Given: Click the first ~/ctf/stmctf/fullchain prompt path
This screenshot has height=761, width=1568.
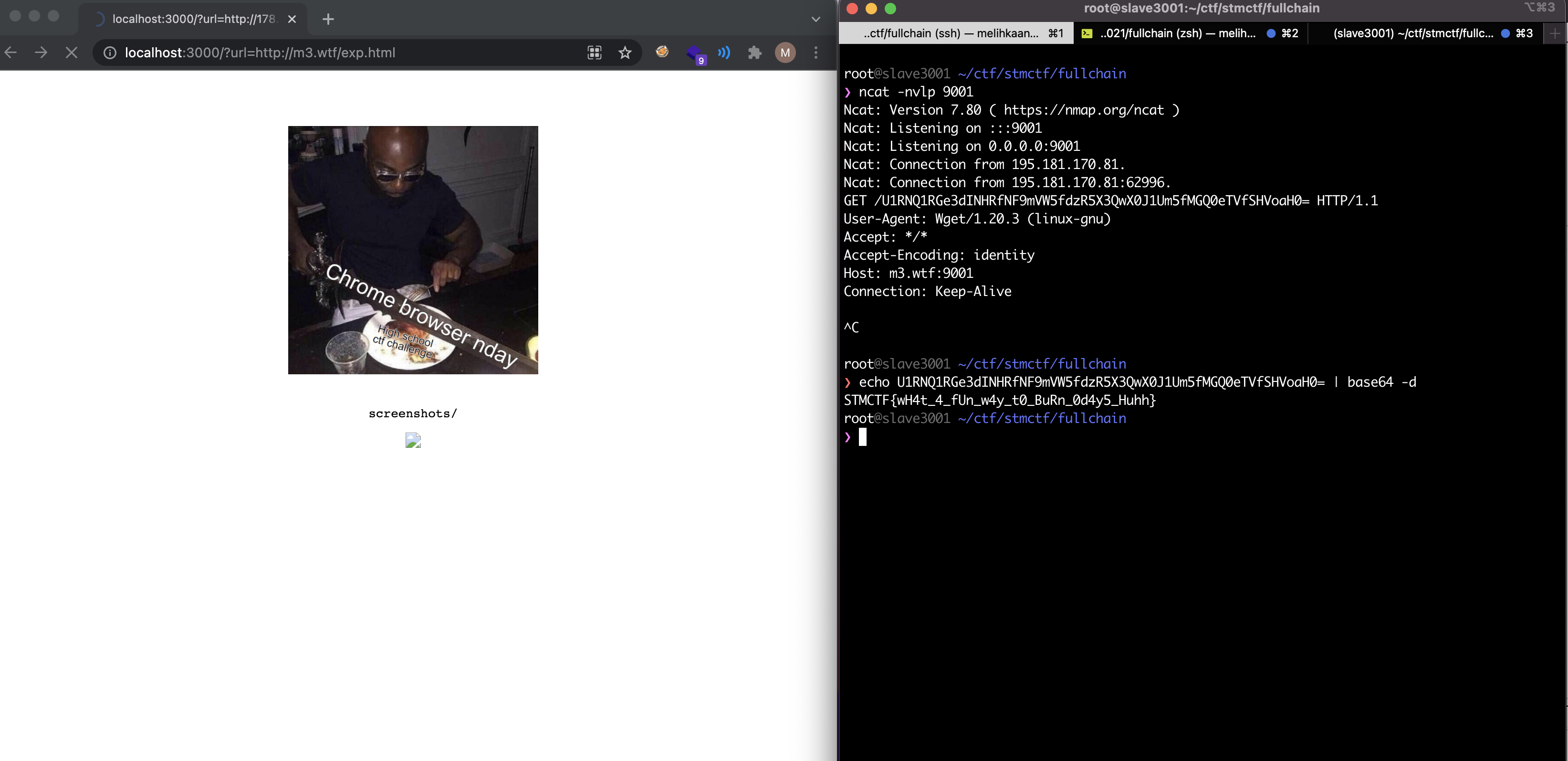Looking at the screenshot, I should (x=1042, y=74).
